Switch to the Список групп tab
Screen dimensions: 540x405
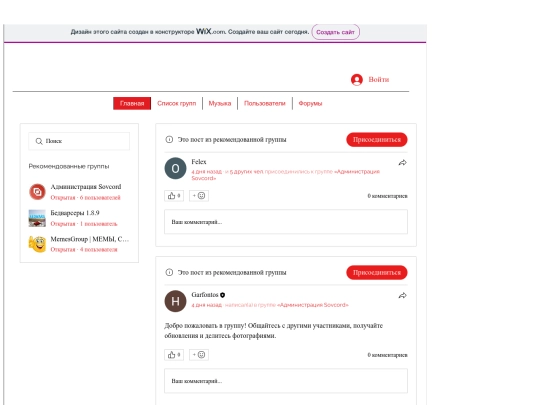click(176, 103)
